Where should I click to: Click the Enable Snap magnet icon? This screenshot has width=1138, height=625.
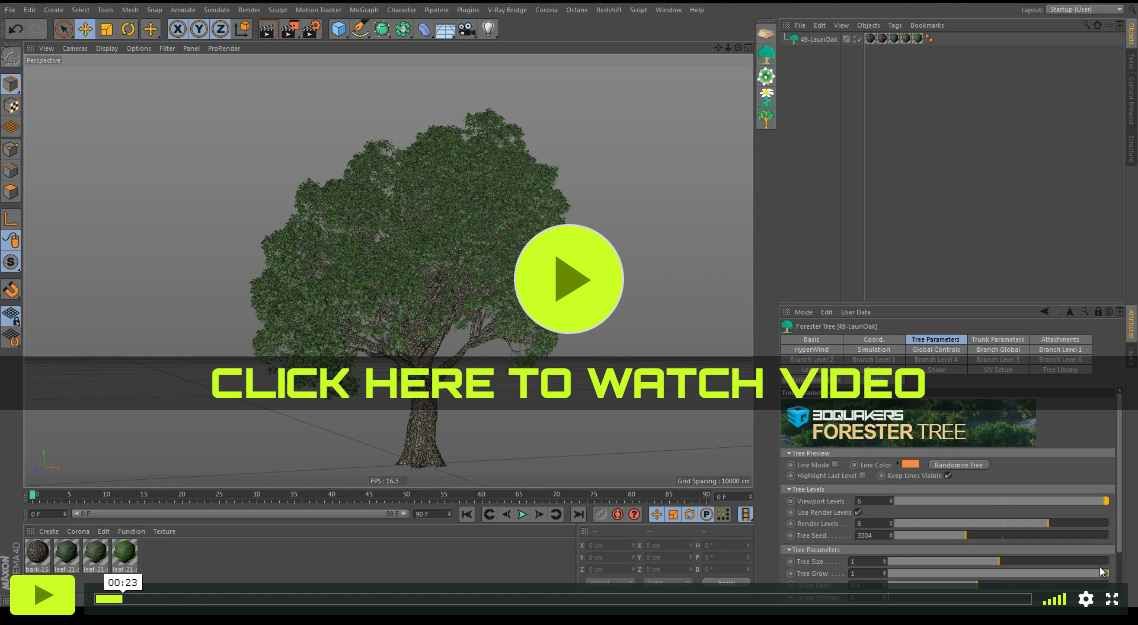coord(11,290)
